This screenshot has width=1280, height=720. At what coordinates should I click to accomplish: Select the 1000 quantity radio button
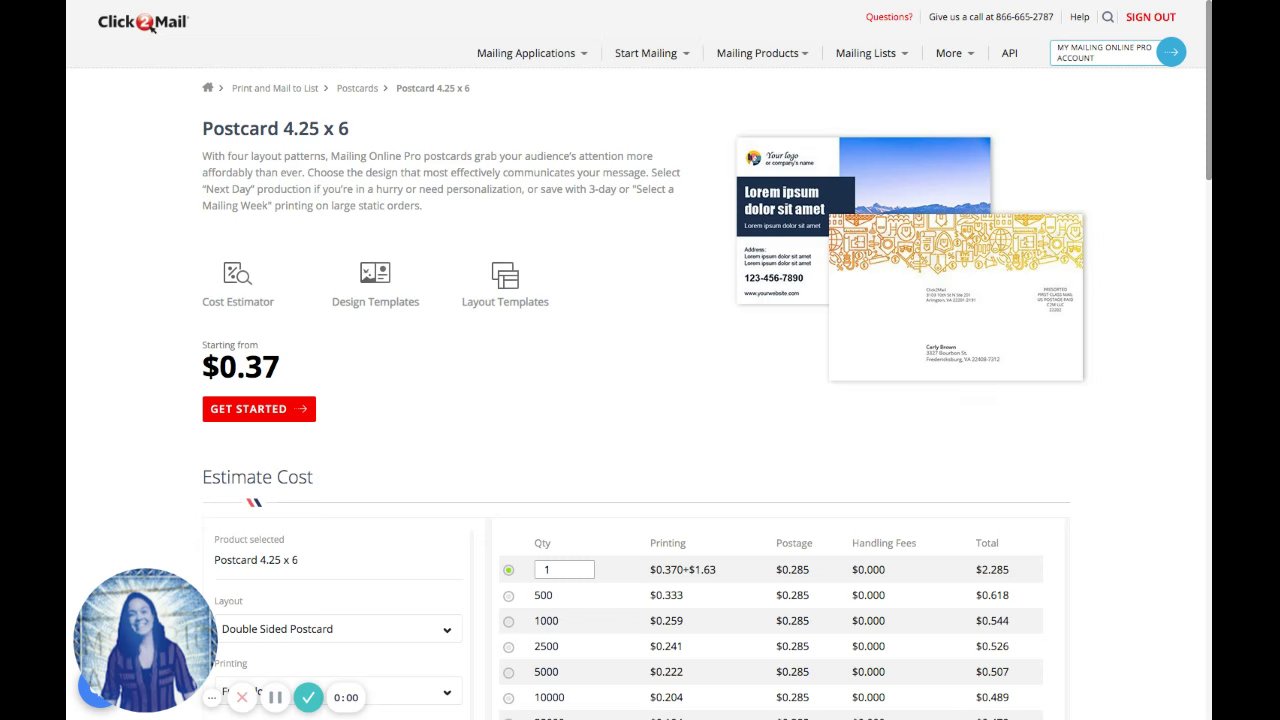coord(509,622)
